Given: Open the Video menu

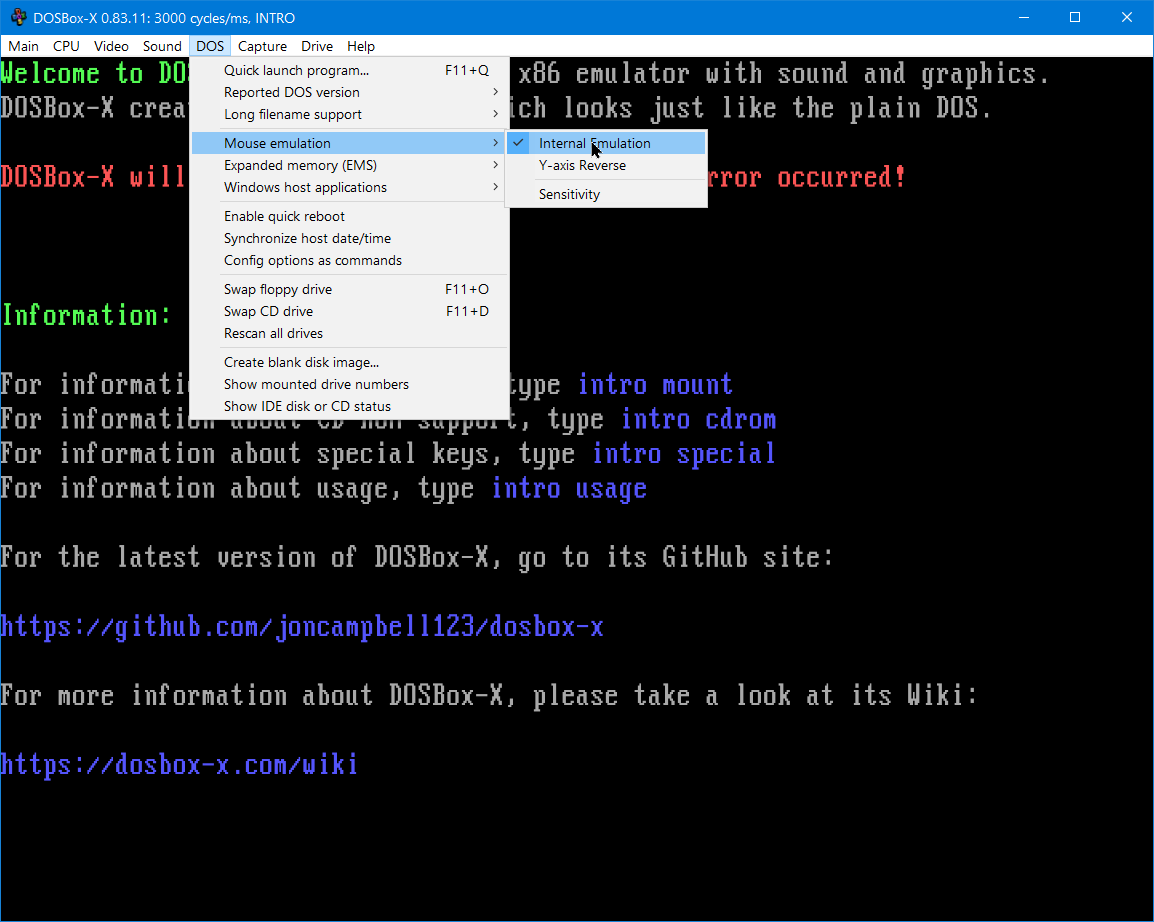Looking at the screenshot, I should pyautogui.click(x=111, y=46).
